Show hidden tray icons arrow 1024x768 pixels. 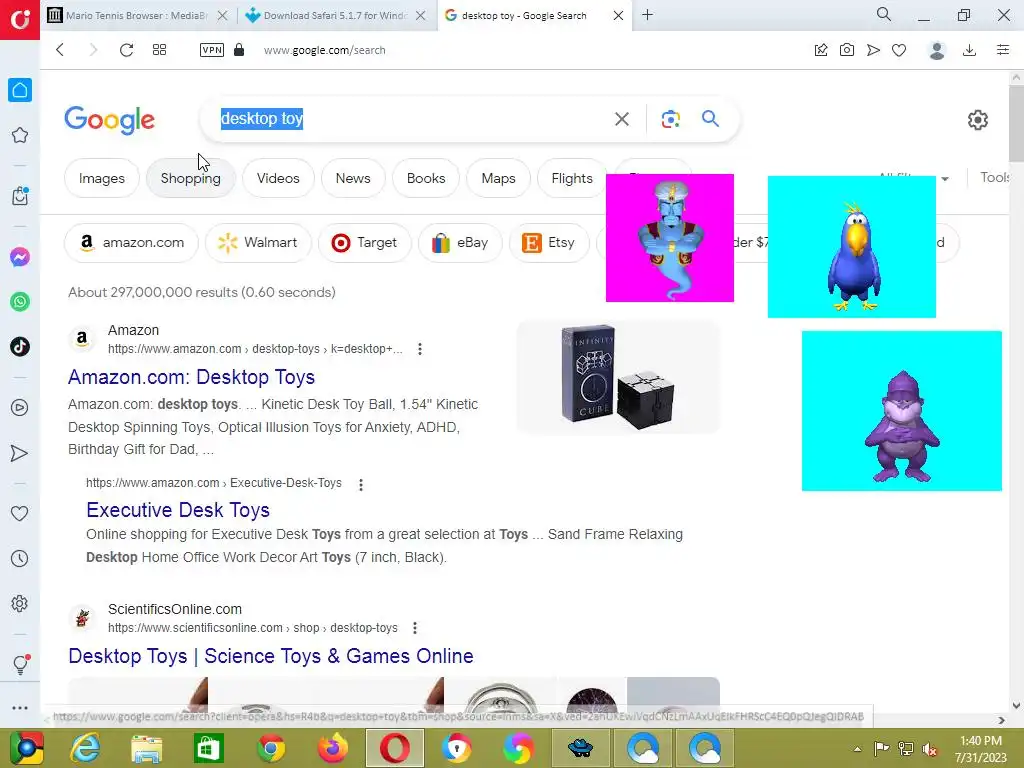click(x=857, y=749)
